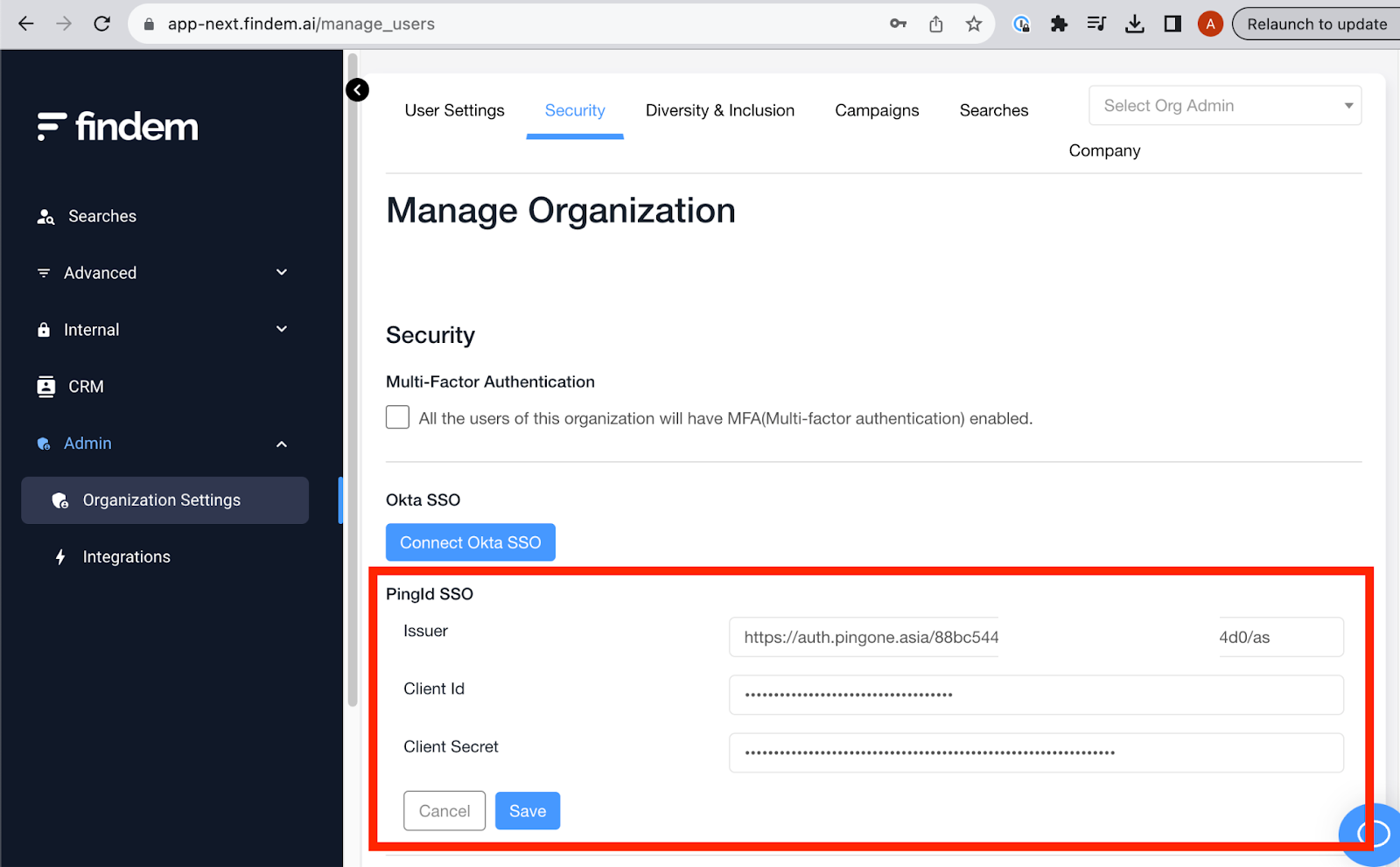Viewport: 1400px width, 867px height.
Task: Click the Organization Settings shield icon
Action: point(59,500)
